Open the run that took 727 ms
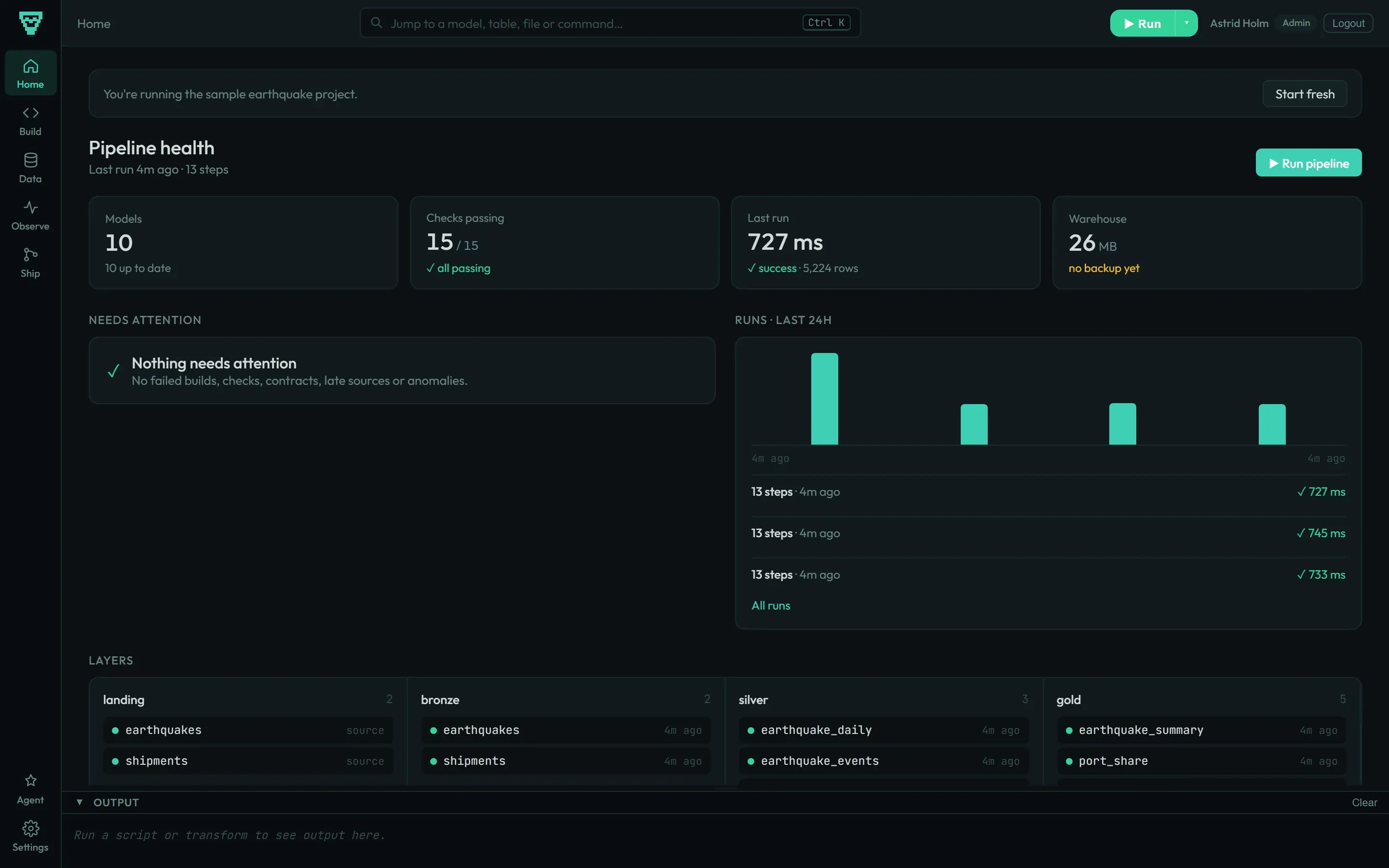The image size is (1389, 868). tap(1048, 492)
